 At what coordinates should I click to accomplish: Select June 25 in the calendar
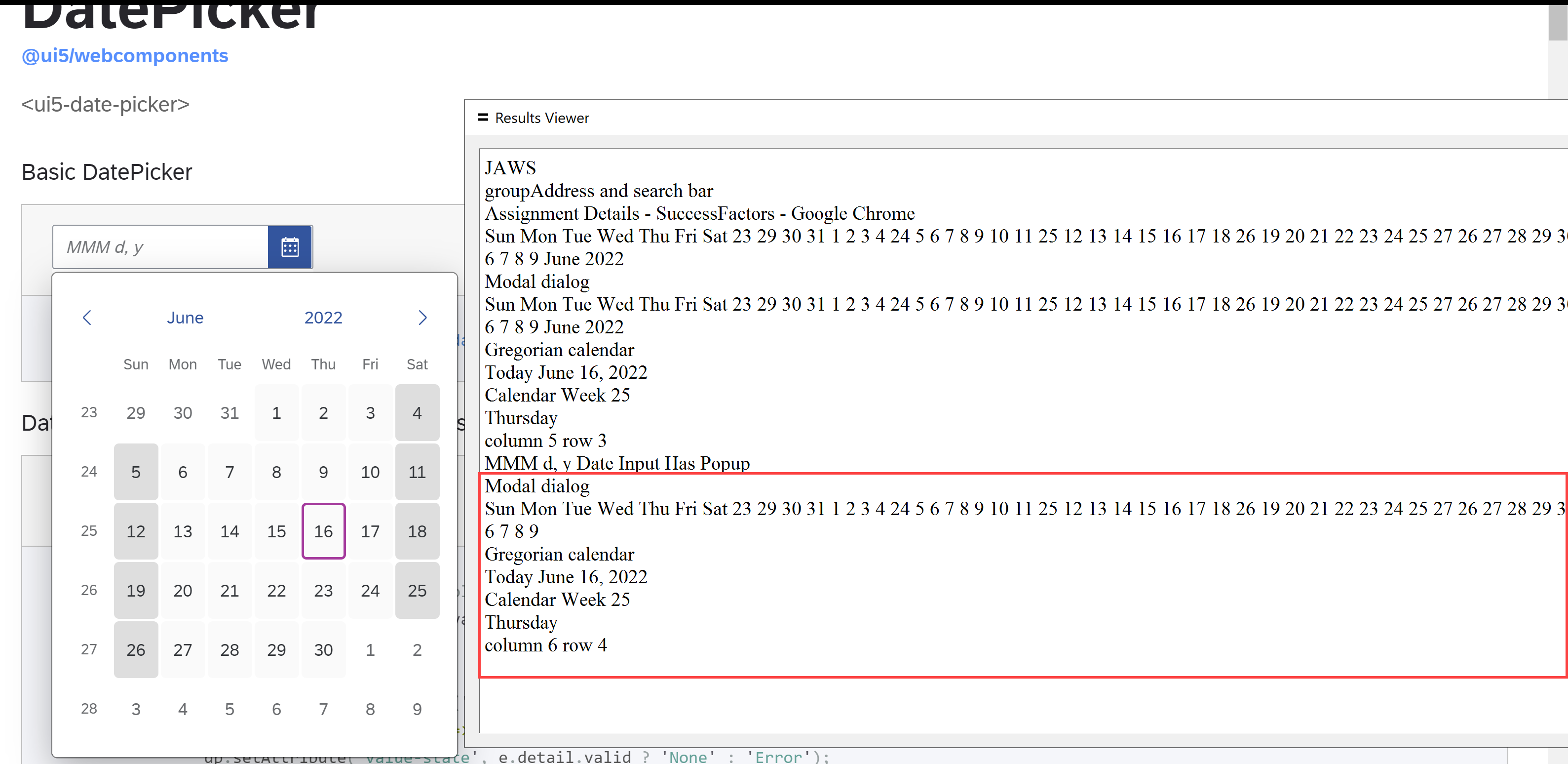click(417, 590)
